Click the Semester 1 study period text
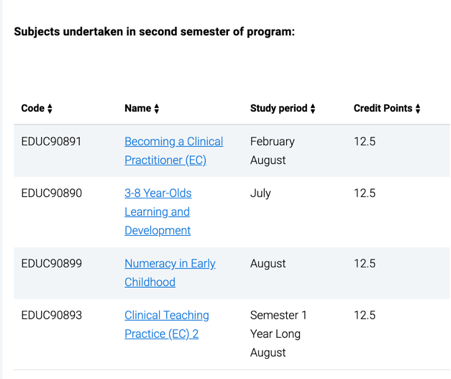 click(278, 315)
